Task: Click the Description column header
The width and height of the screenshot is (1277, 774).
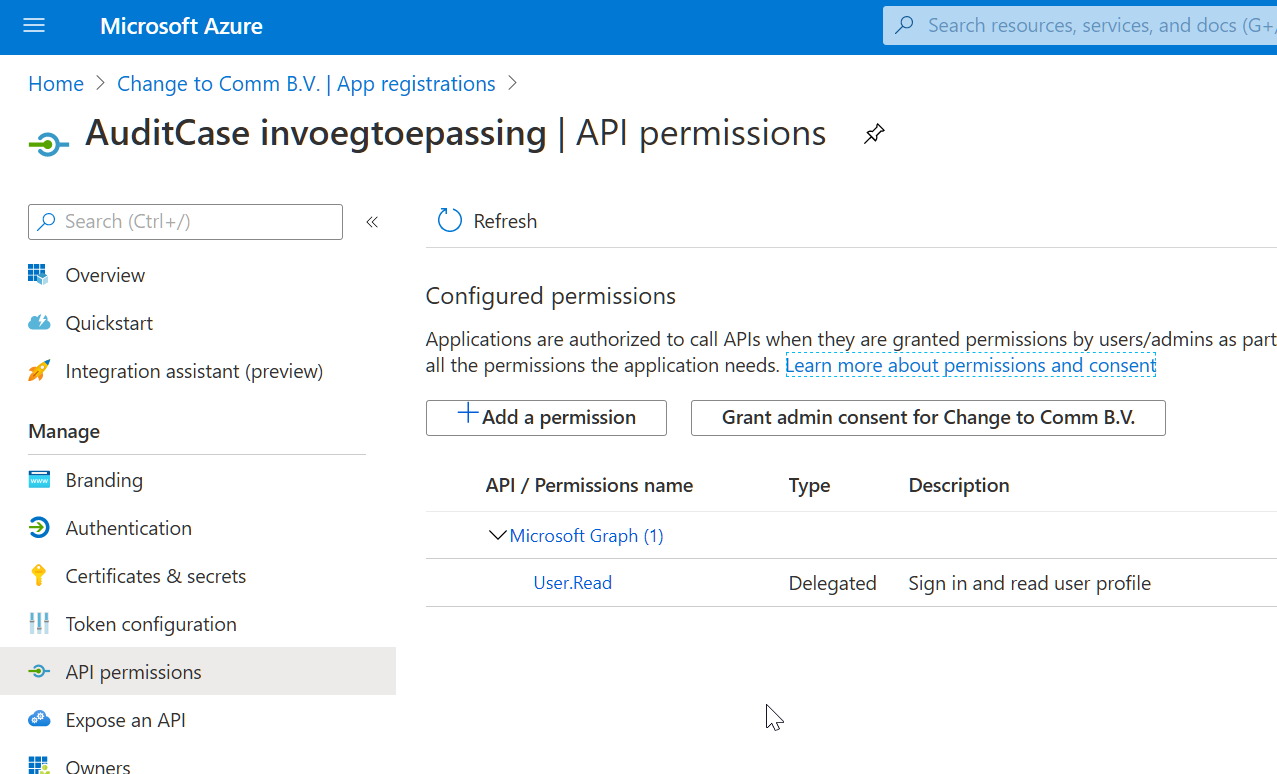Action: click(958, 485)
